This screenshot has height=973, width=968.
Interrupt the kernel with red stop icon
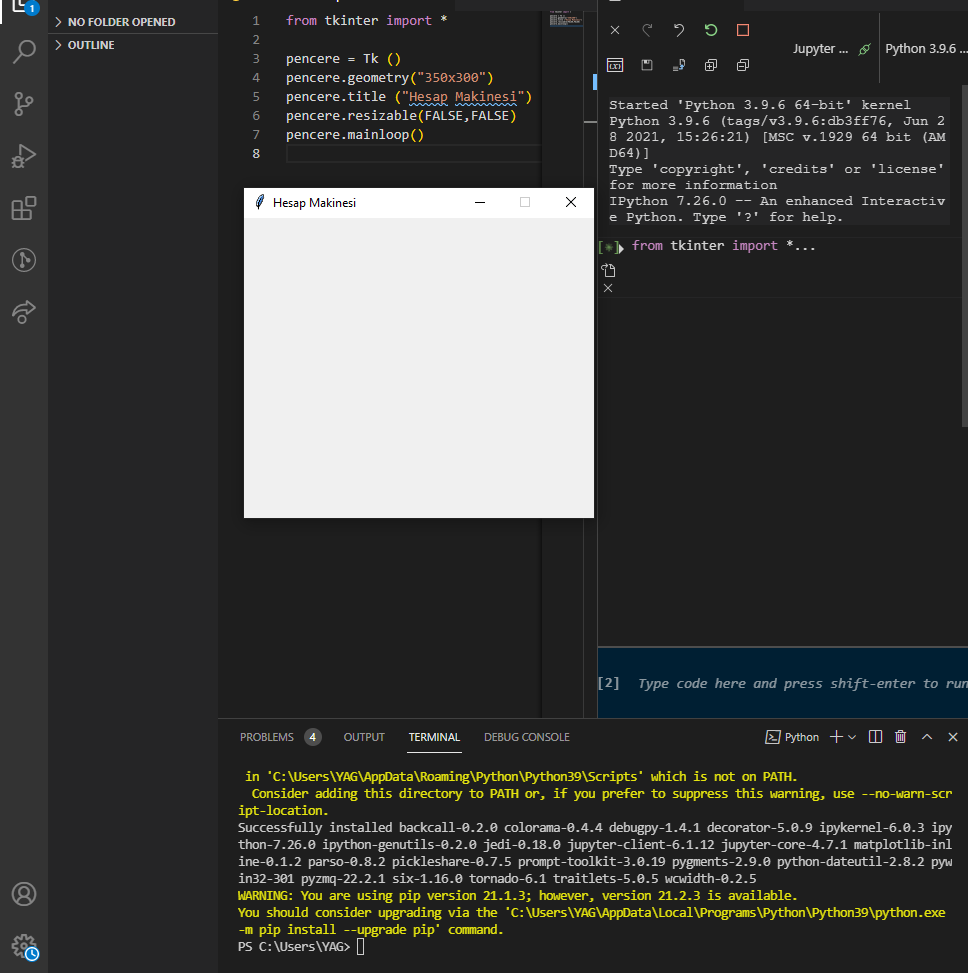(743, 31)
